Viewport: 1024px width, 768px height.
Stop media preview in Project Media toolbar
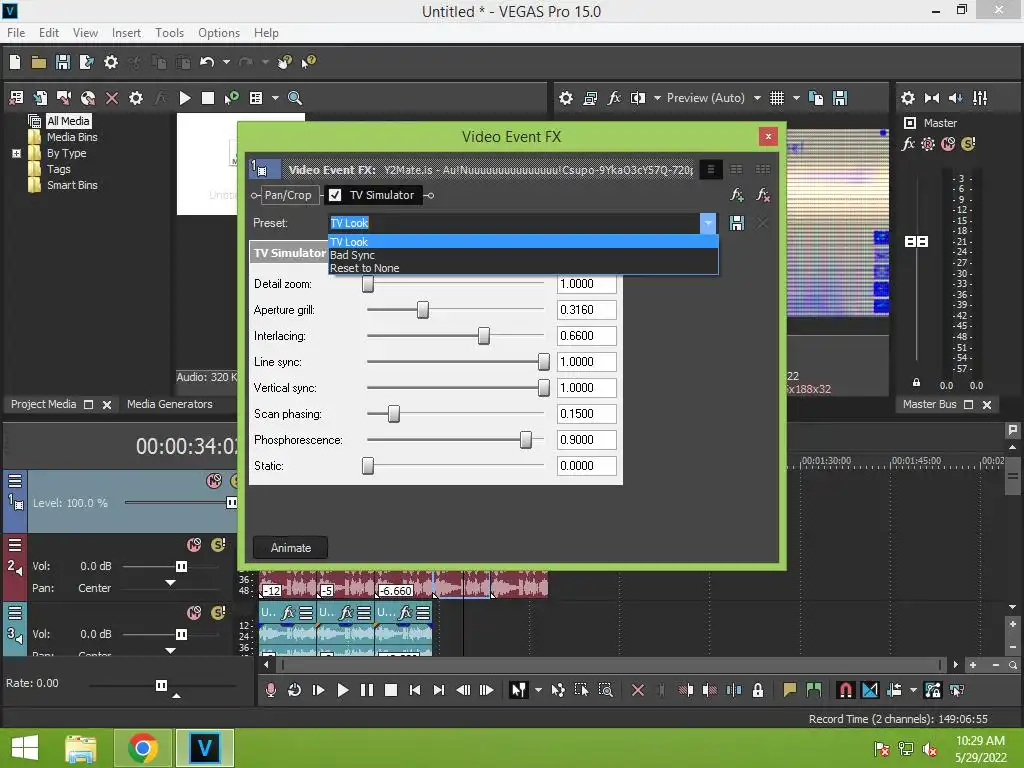point(208,98)
